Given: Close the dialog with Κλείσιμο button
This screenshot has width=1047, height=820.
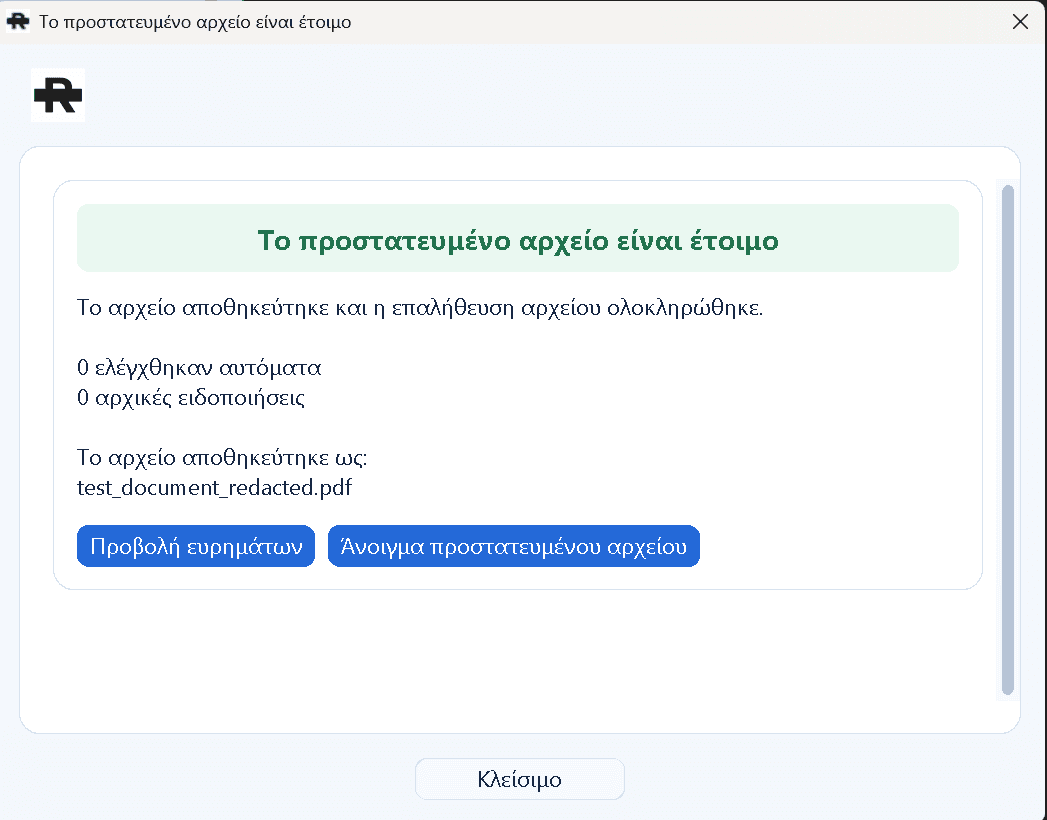Looking at the screenshot, I should pos(519,779).
